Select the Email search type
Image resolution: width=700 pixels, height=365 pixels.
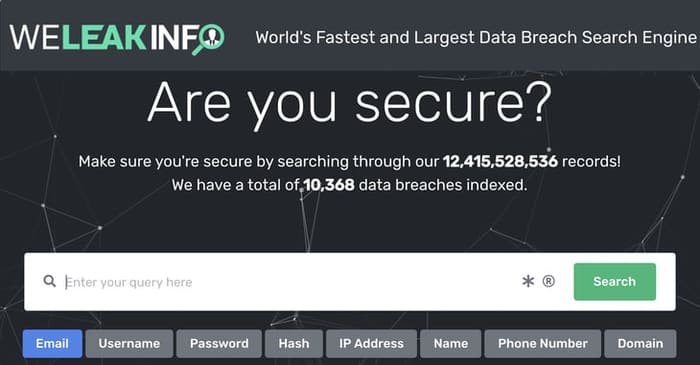(52, 344)
